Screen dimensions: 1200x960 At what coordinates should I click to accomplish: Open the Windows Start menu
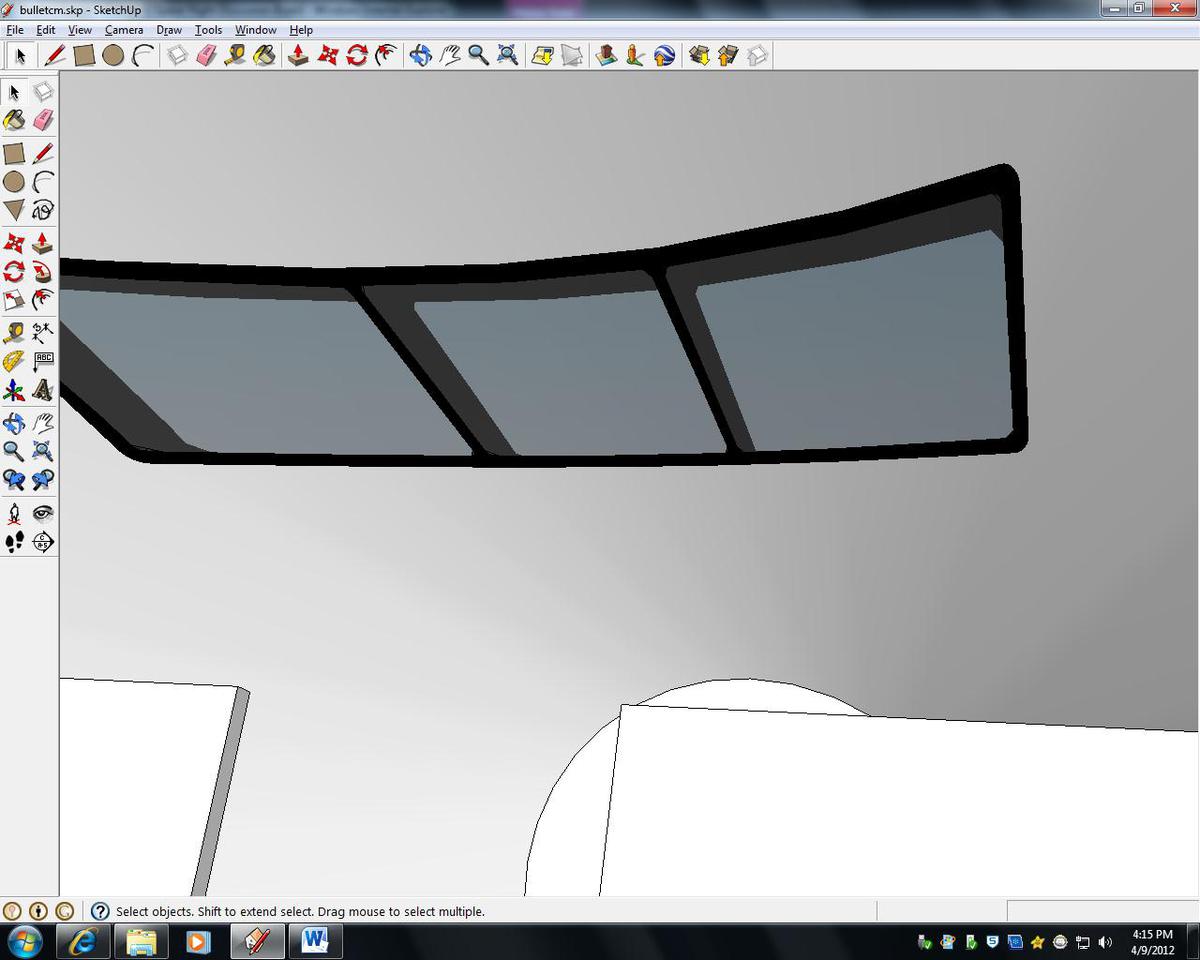tap(25, 941)
